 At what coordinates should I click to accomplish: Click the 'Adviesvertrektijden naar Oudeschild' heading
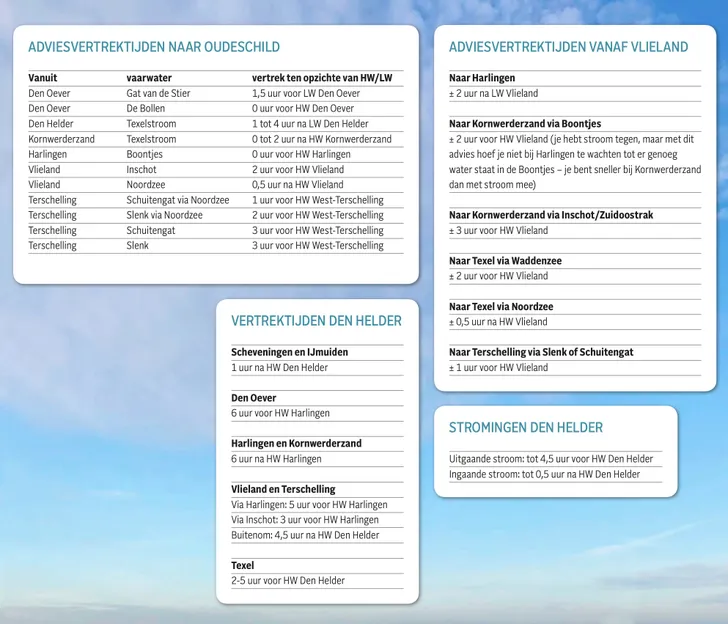(154, 47)
